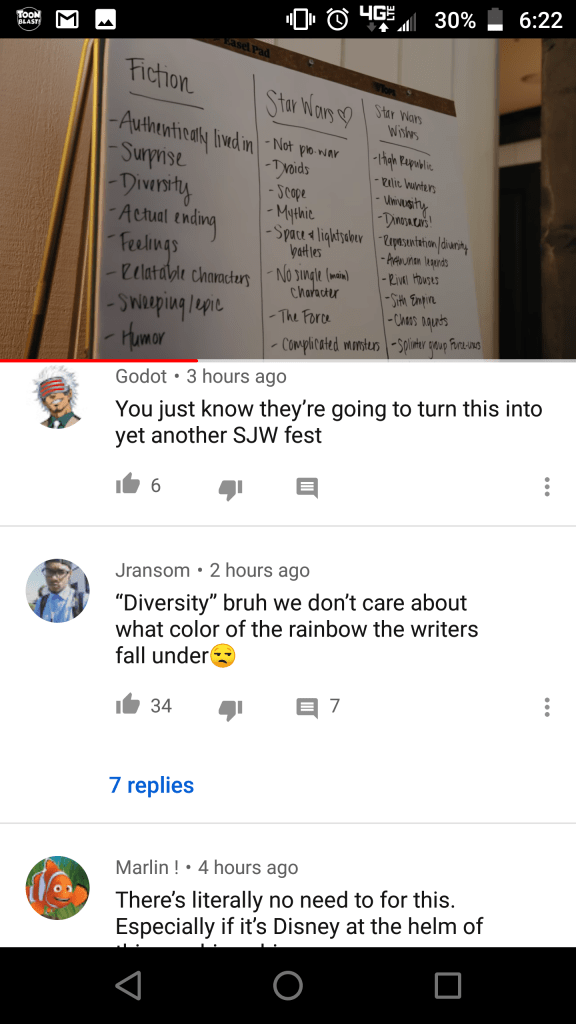This screenshot has height=1024, width=576.
Task: Open Jransom's channel name link
Action: 152,570
